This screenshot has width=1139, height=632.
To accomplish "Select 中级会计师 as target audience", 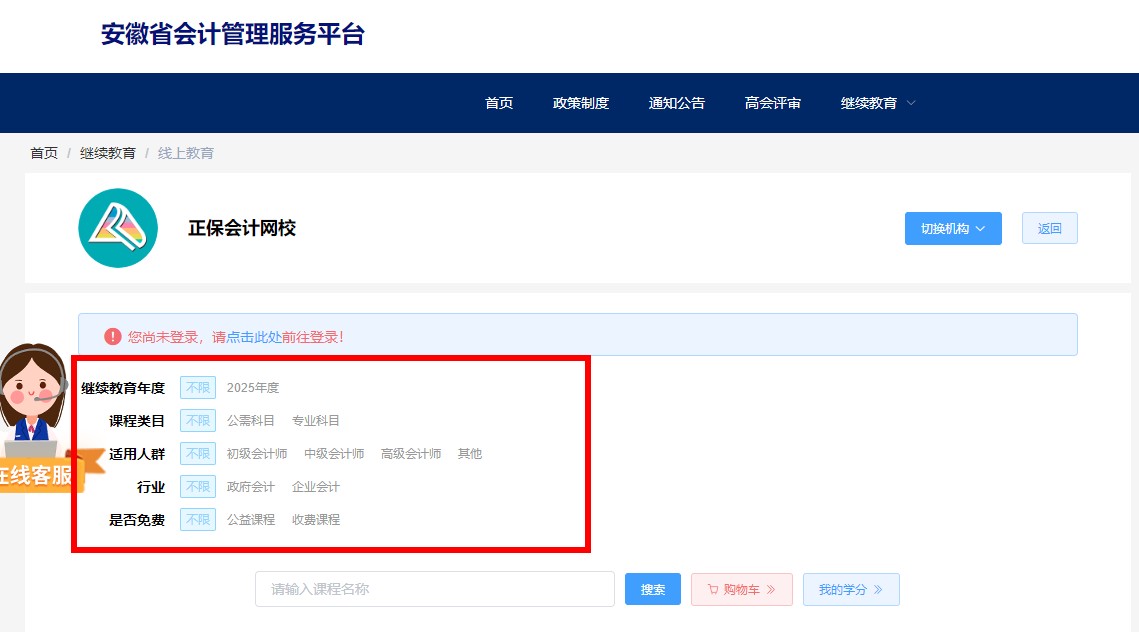I will 334,453.
